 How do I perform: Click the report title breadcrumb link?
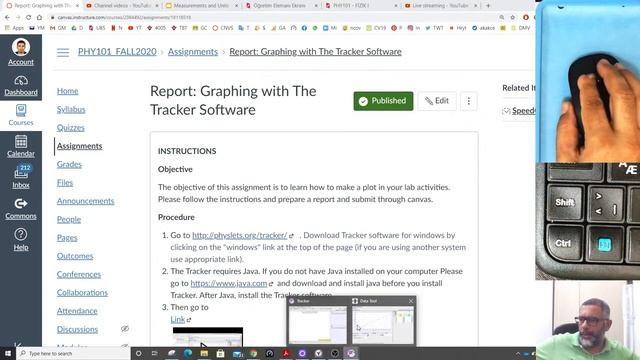(315, 52)
